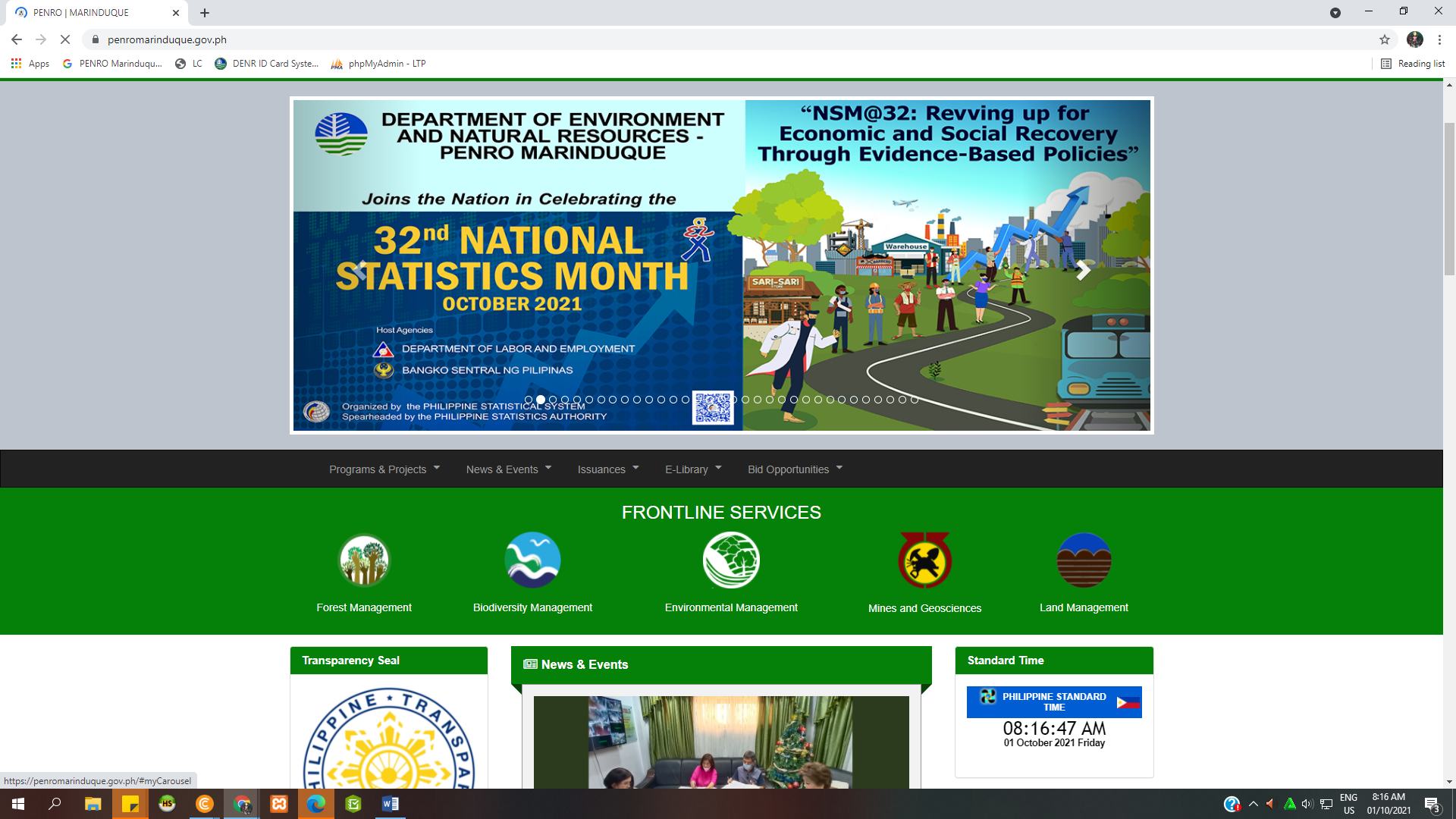Open Chrome profile avatar
Image resolution: width=1456 pixels, height=819 pixels.
1415,39
